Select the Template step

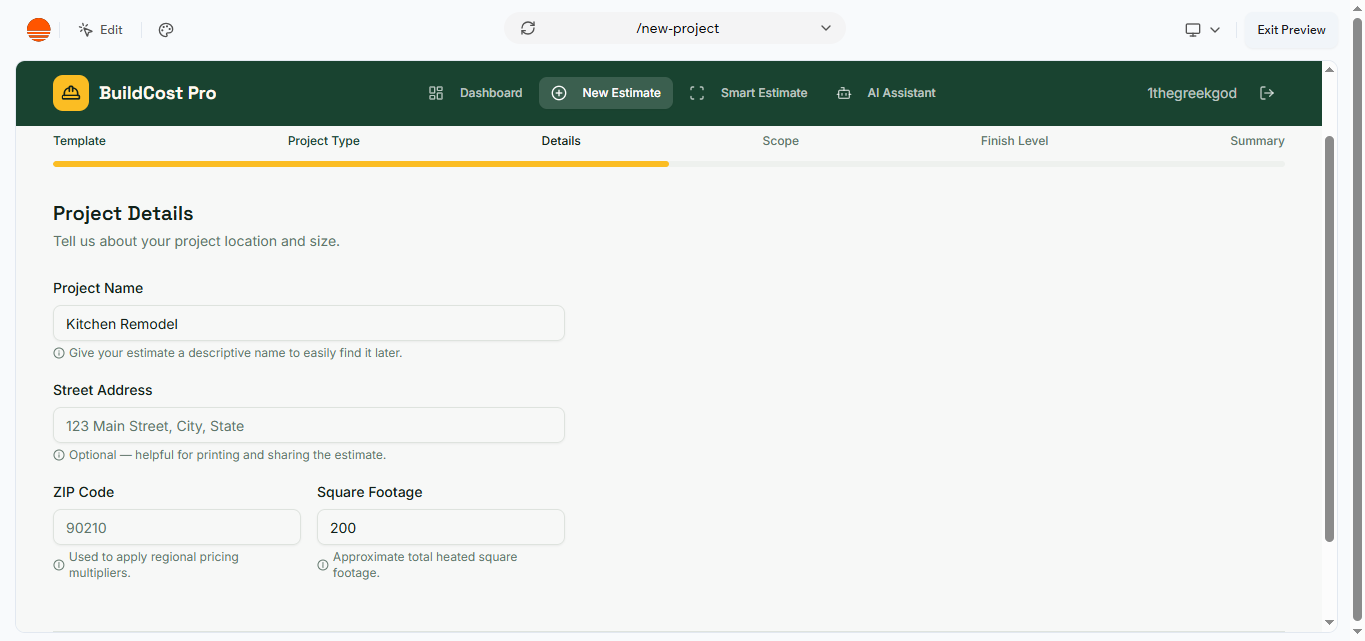click(x=79, y=141)
